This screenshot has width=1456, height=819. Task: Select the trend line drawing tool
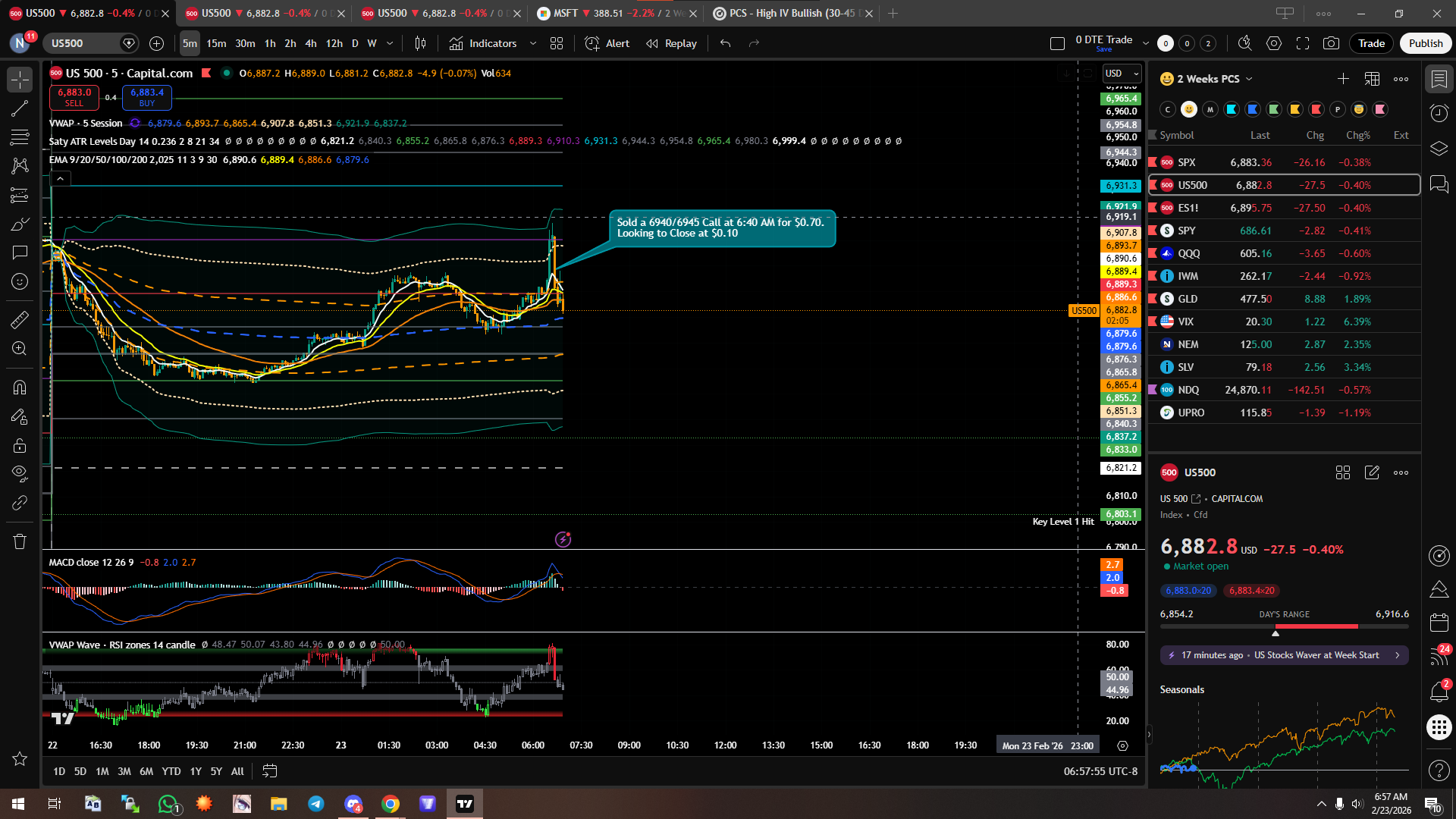[20, 108]
